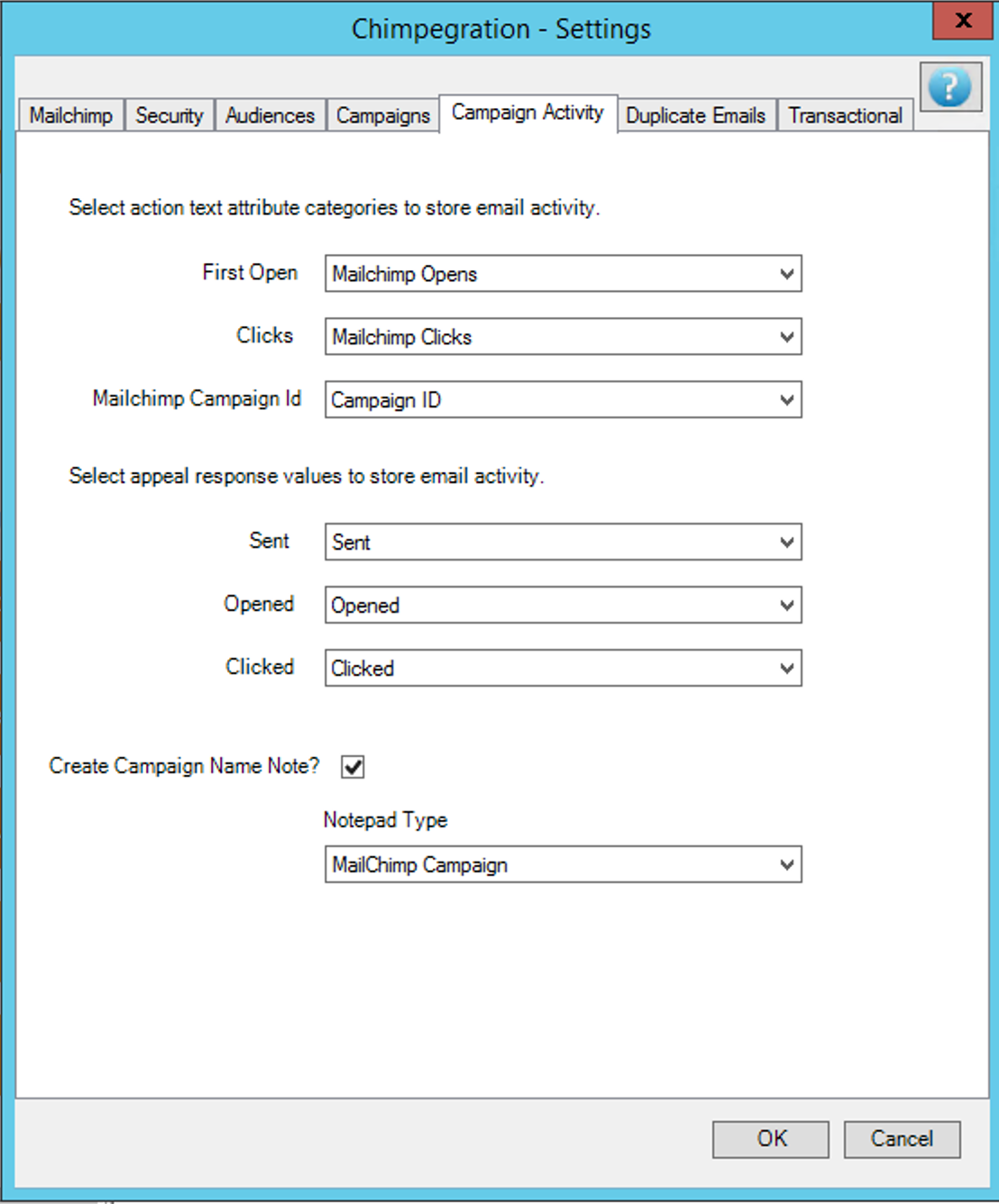
Task: Uncheck Create Campaign Name Note checkbox
Action: pos(353,767)
